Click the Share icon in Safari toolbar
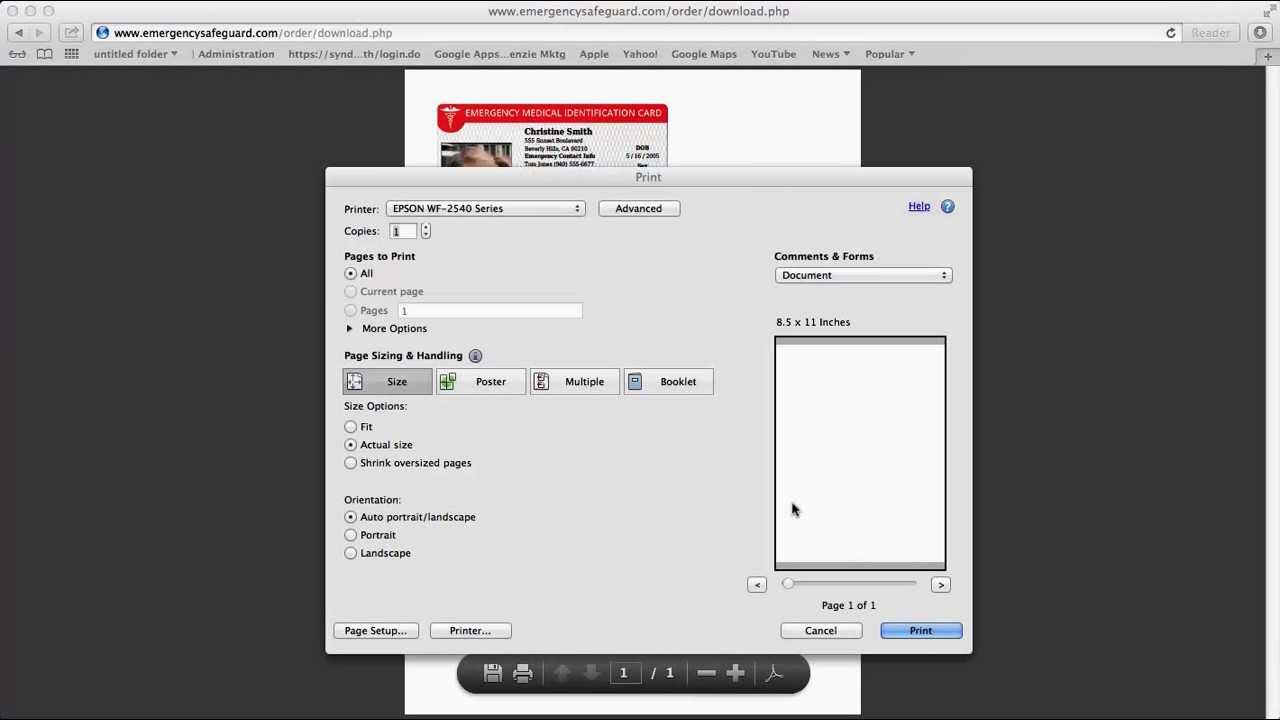 click(72, 33)
